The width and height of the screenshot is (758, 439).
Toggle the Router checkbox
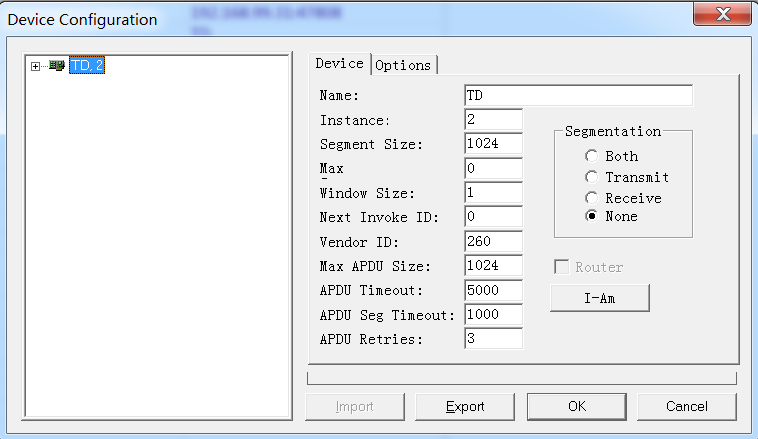point(562,267)
